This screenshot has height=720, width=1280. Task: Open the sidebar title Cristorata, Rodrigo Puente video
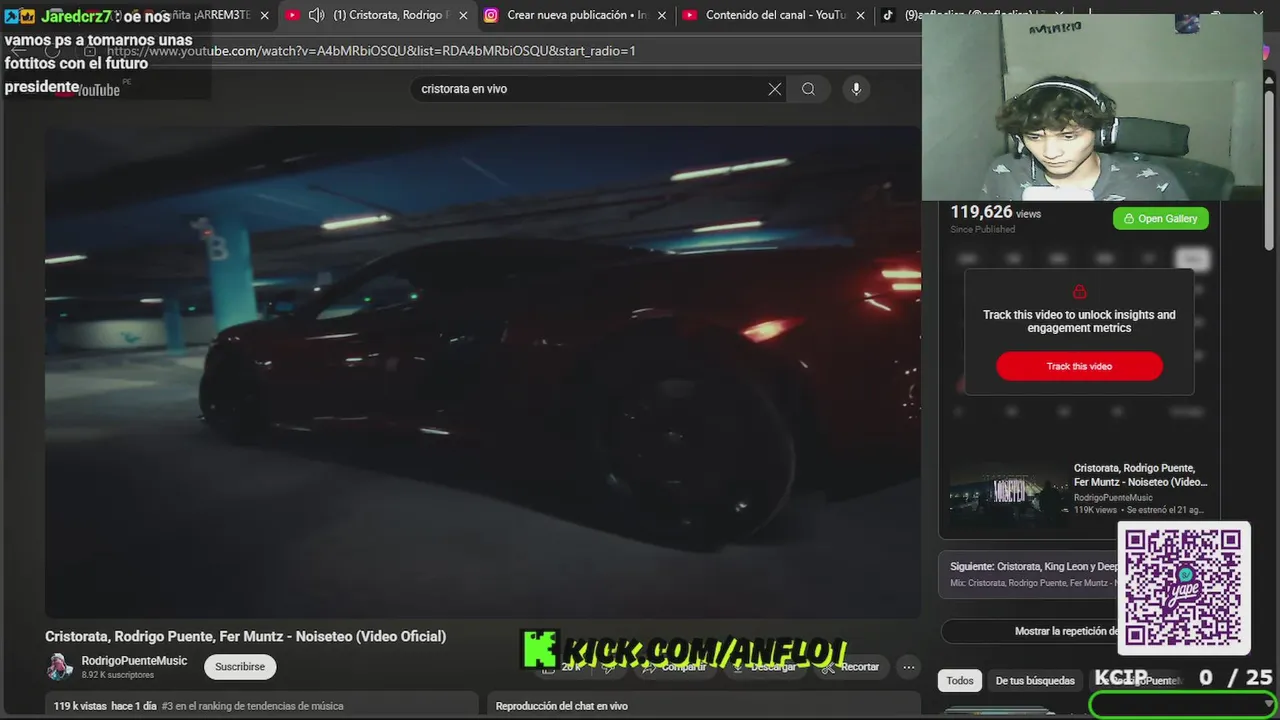[1141, 475]
